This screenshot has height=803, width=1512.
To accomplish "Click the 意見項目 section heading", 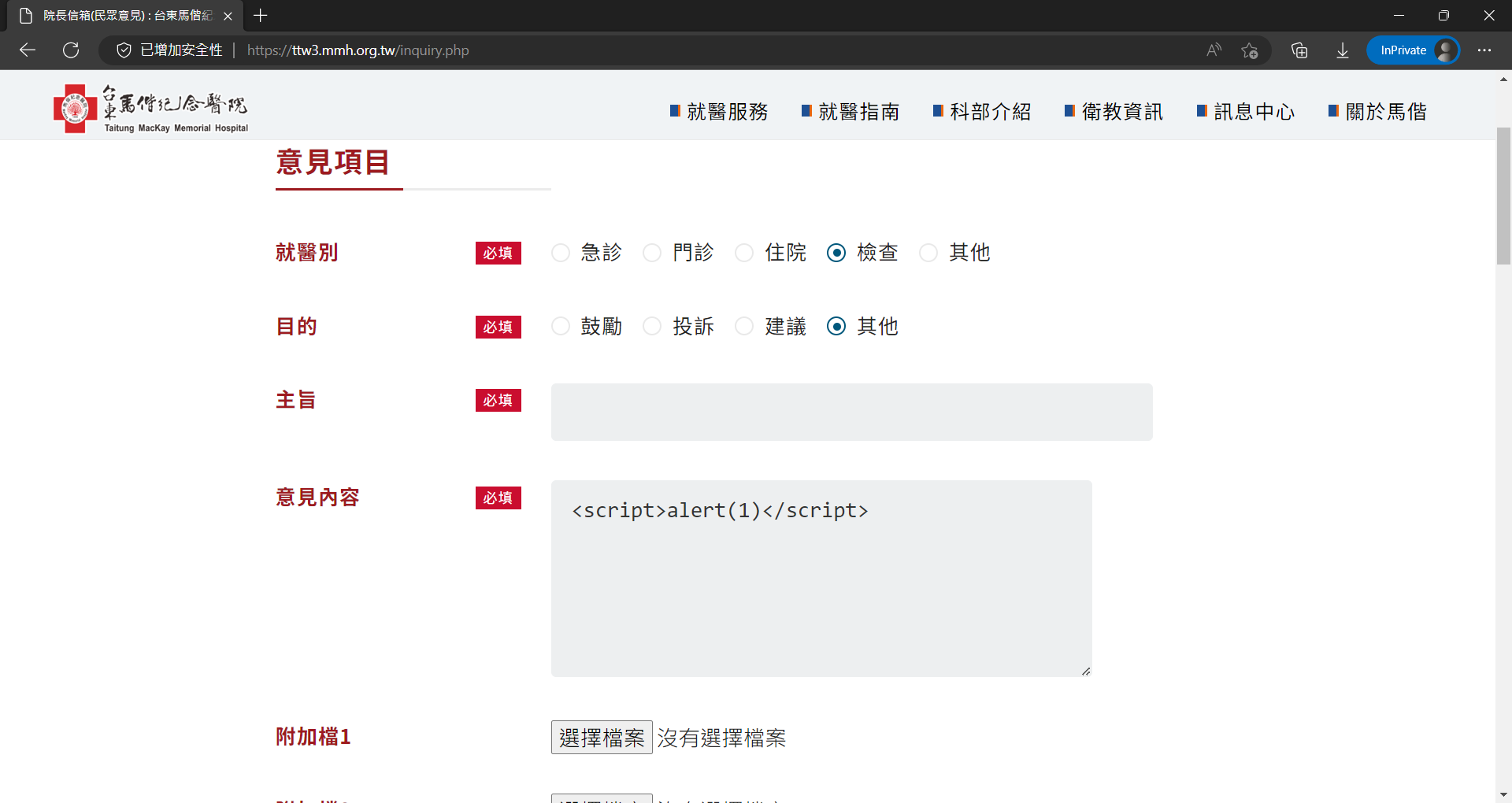I will point(333,162).
